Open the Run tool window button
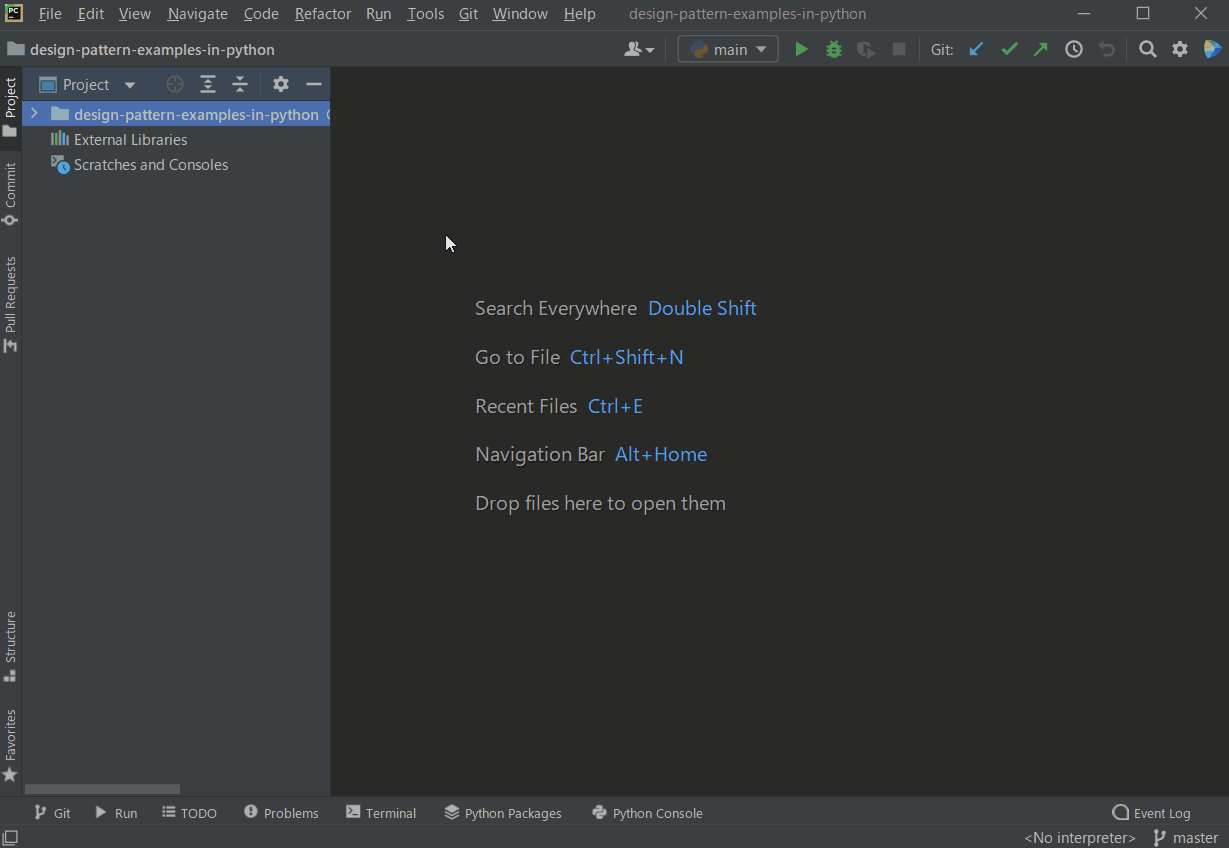This screenshot has height=848, width=1229. (116, 813)
